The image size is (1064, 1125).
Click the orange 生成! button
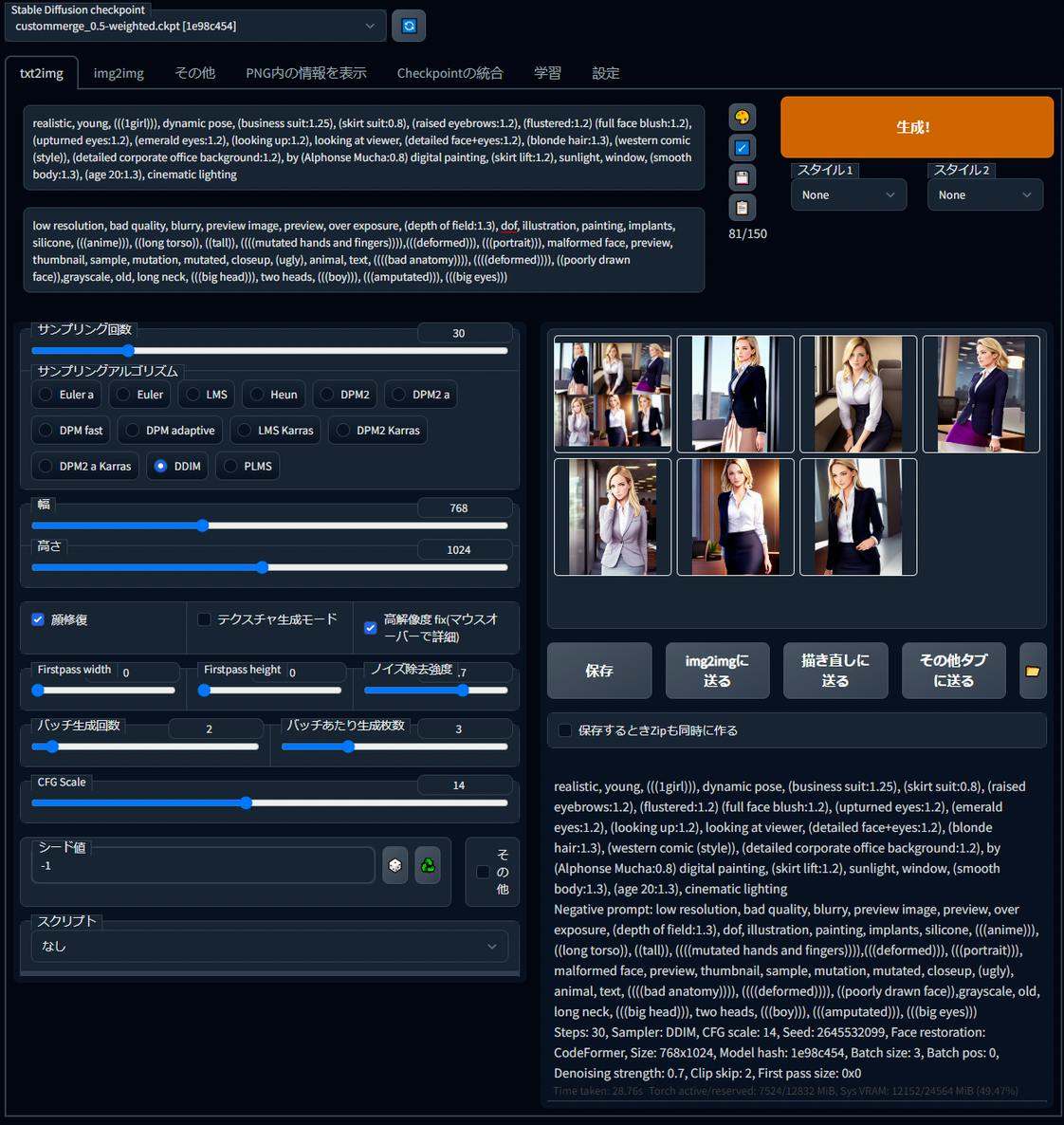coord(917,127)
